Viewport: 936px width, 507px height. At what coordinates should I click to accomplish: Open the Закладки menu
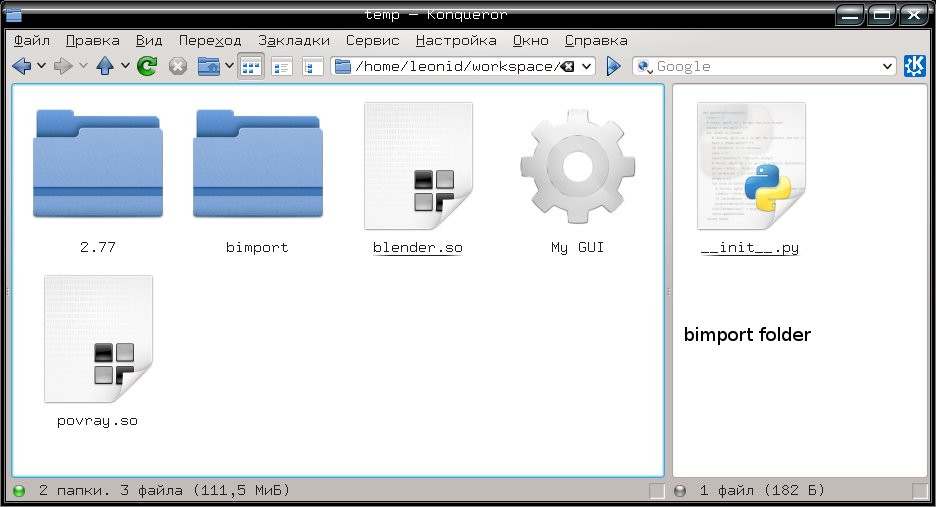pos(293,40)
